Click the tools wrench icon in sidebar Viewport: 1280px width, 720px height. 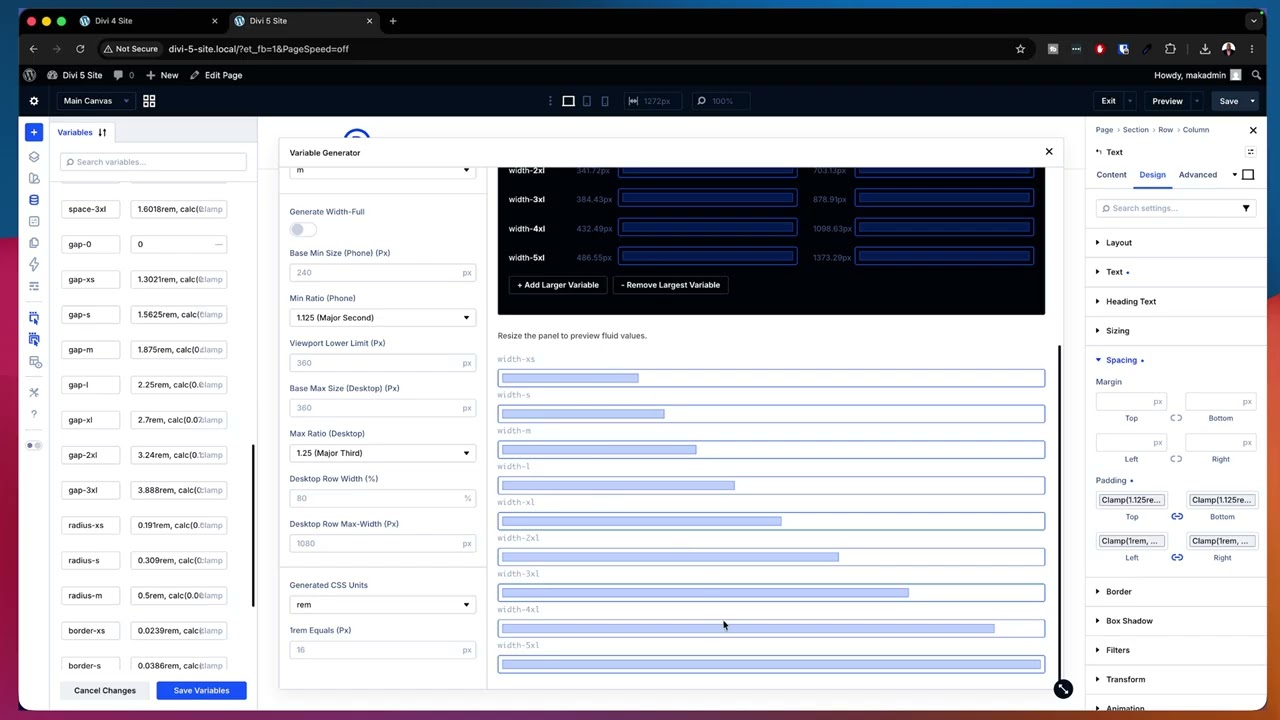tap(34, 392)
